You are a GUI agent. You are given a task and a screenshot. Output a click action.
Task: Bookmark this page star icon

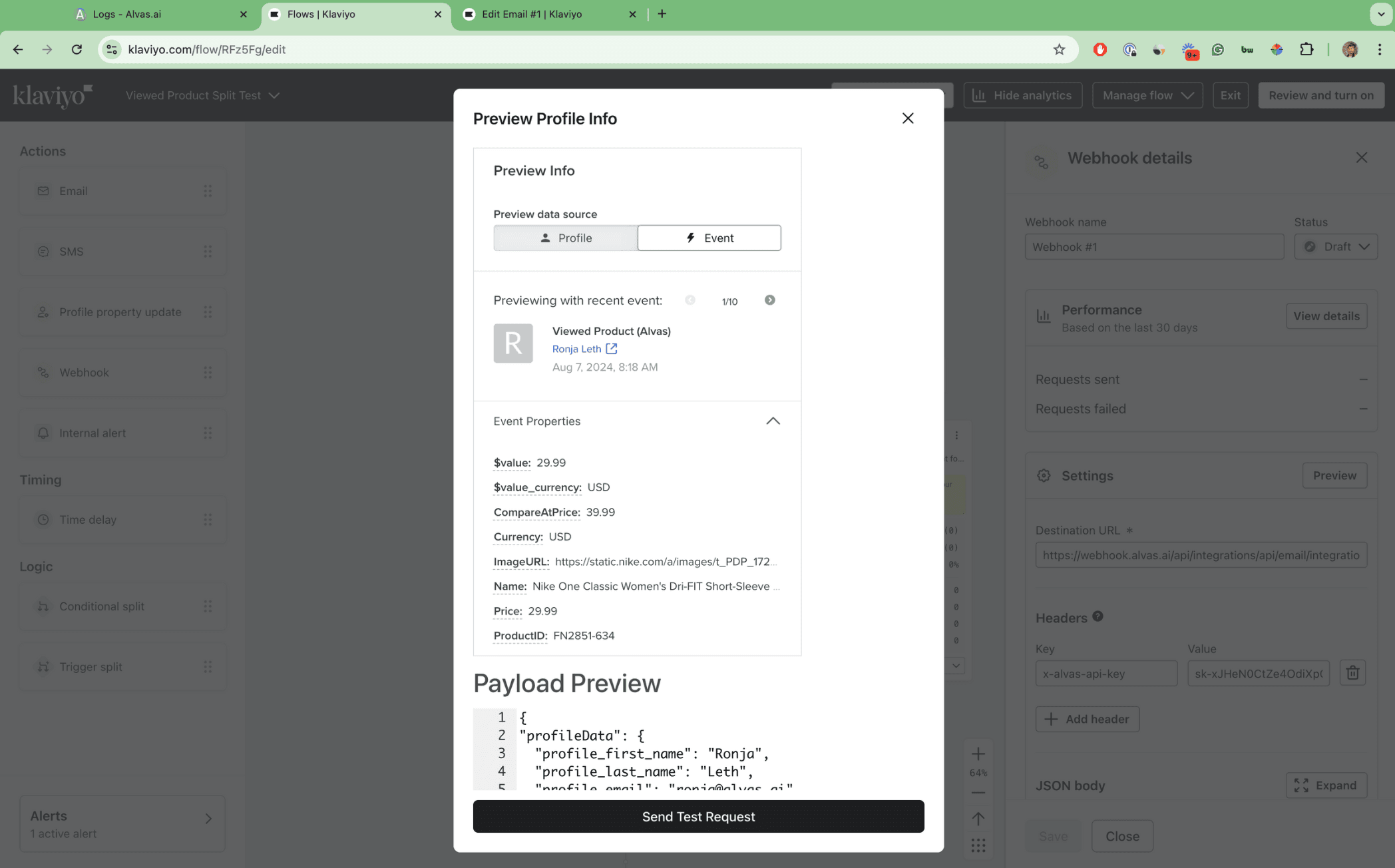(x=1059, y=49)
